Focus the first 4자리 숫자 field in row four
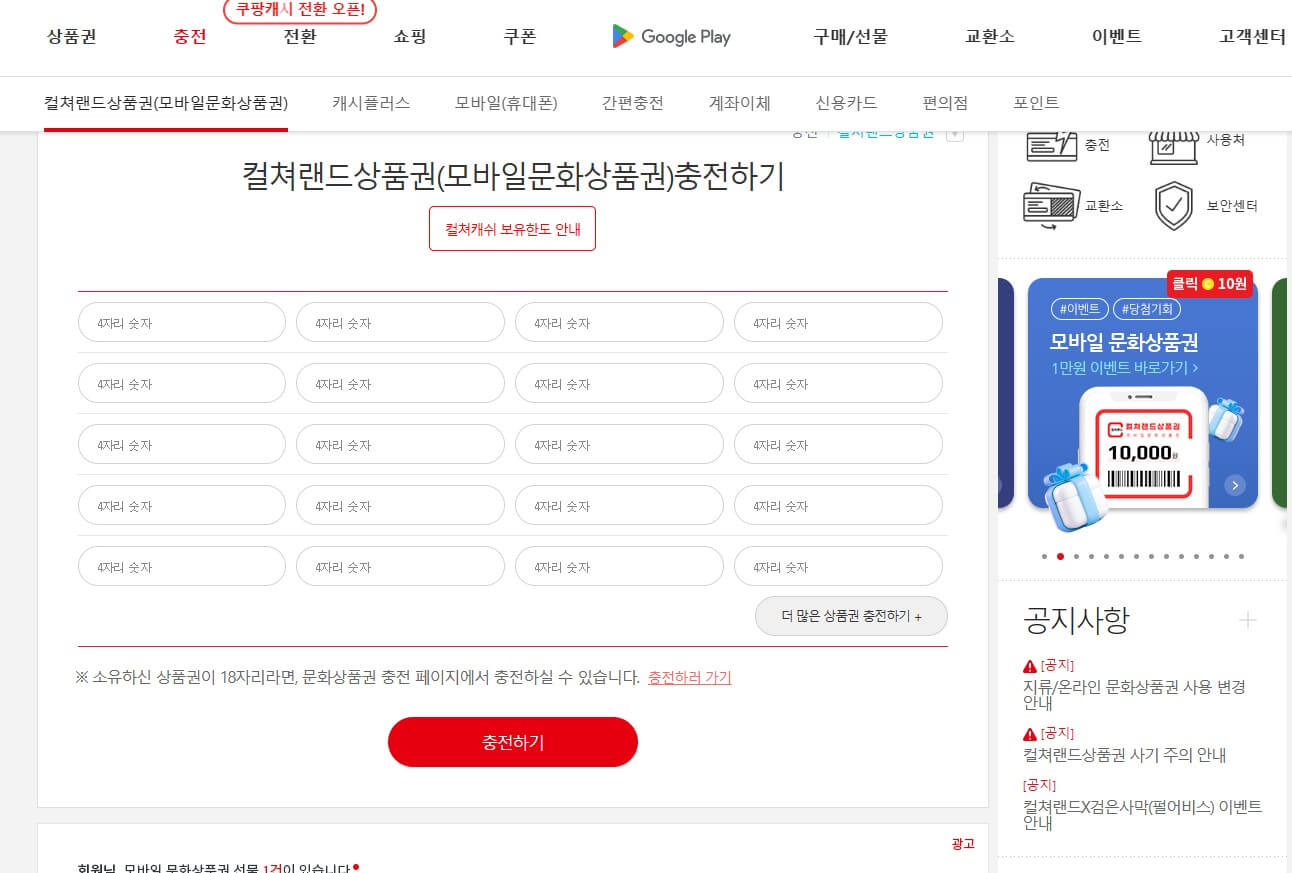Image resolution: width=1292 pixels, height=873 pixels. [182, 506]
